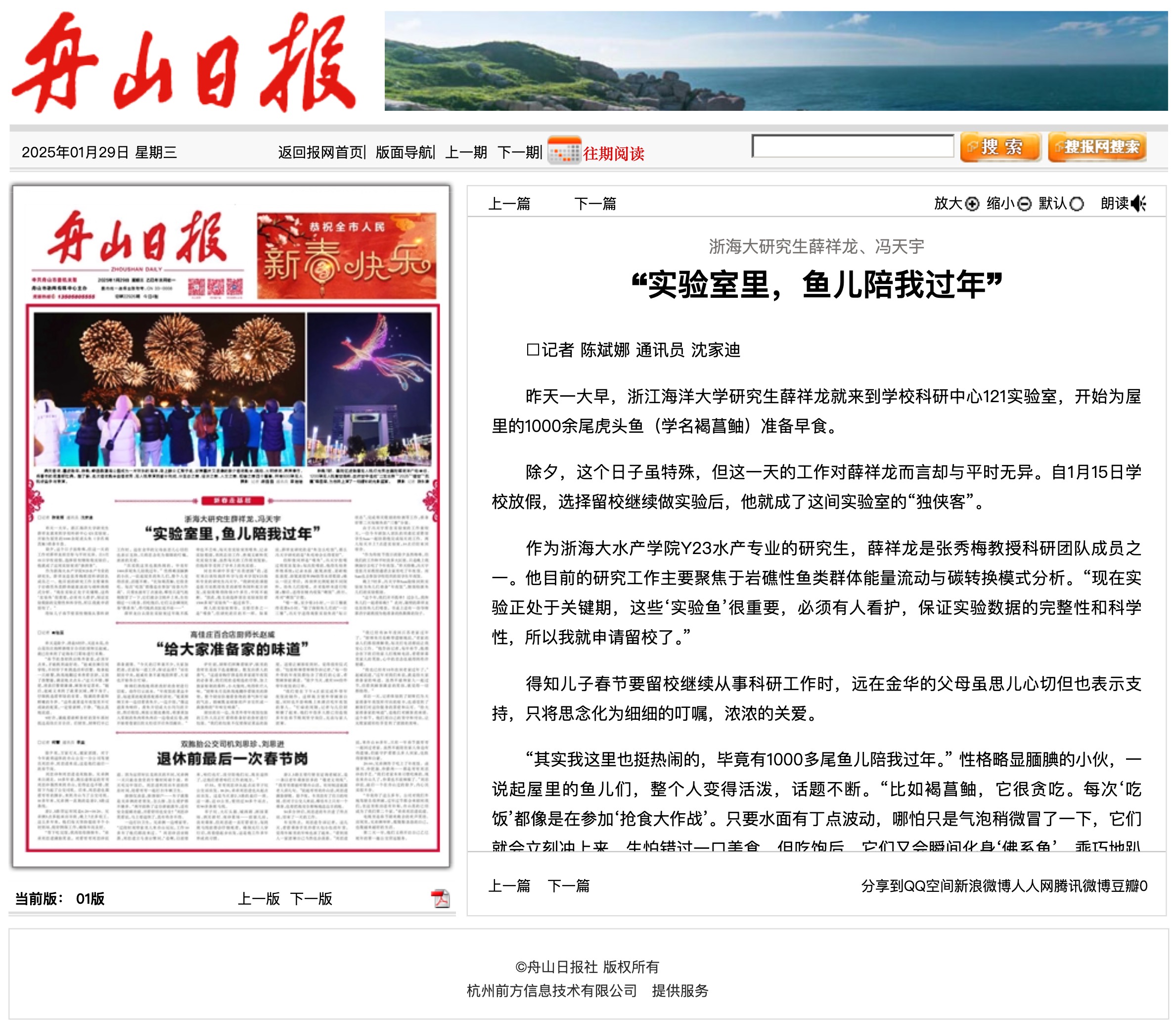The image size is (1176, 1021).
Task: Click byline 记者 陈斌娜 通讯员 沈家迪
Action: (x=634, y=350)
